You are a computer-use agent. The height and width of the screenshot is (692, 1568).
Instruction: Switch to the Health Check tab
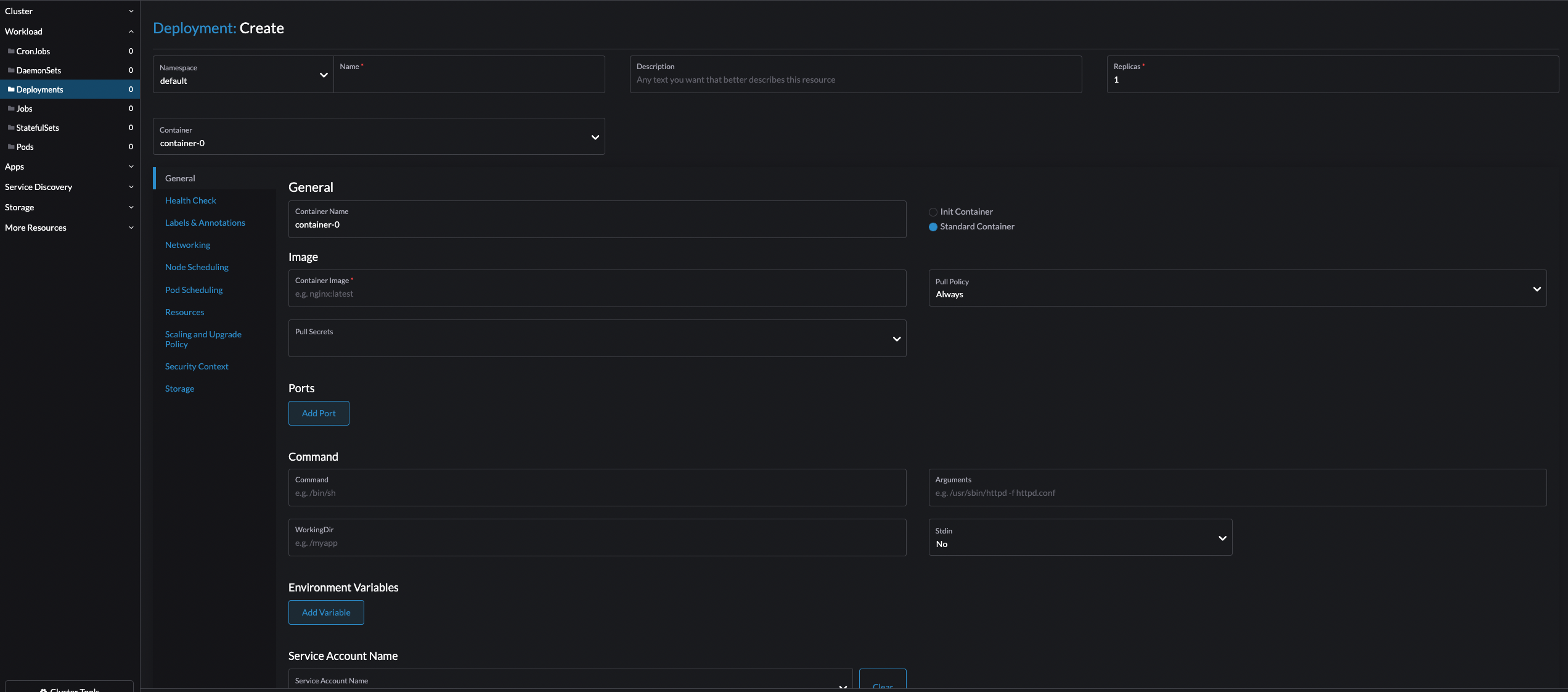[x=190, y=200]
